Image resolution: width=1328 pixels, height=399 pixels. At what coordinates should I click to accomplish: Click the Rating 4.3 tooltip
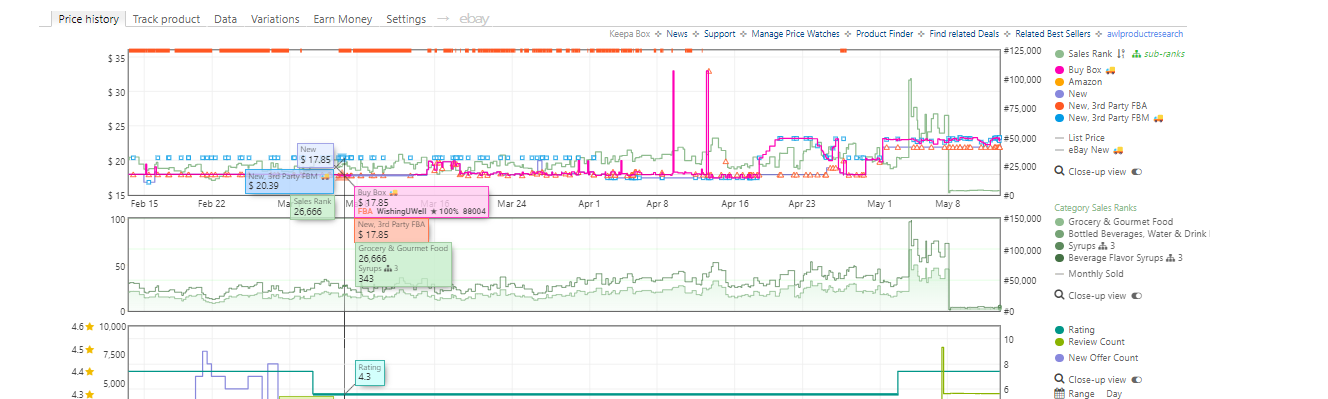coord(370,372)
